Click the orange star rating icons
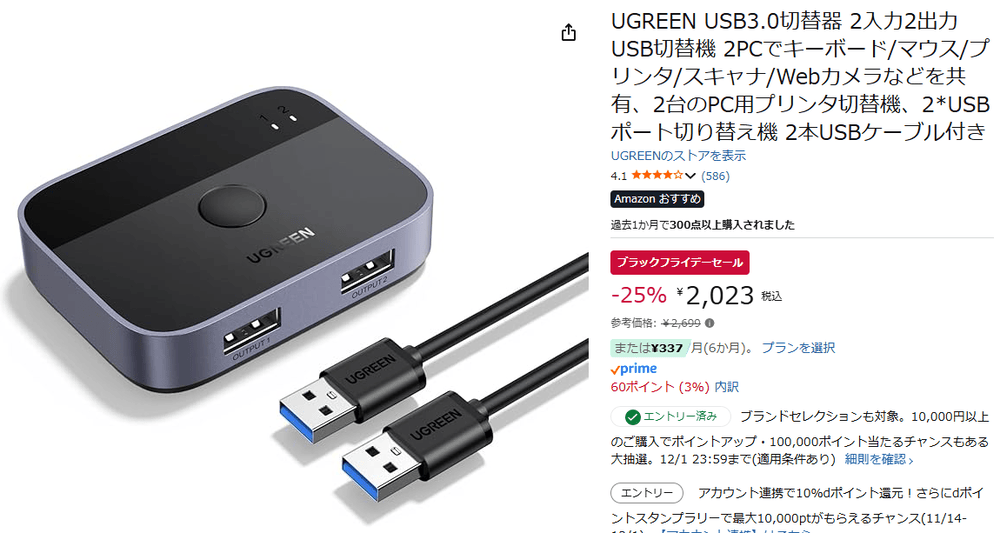Screen dimensions: 1000x533 [x=658, y=175]
